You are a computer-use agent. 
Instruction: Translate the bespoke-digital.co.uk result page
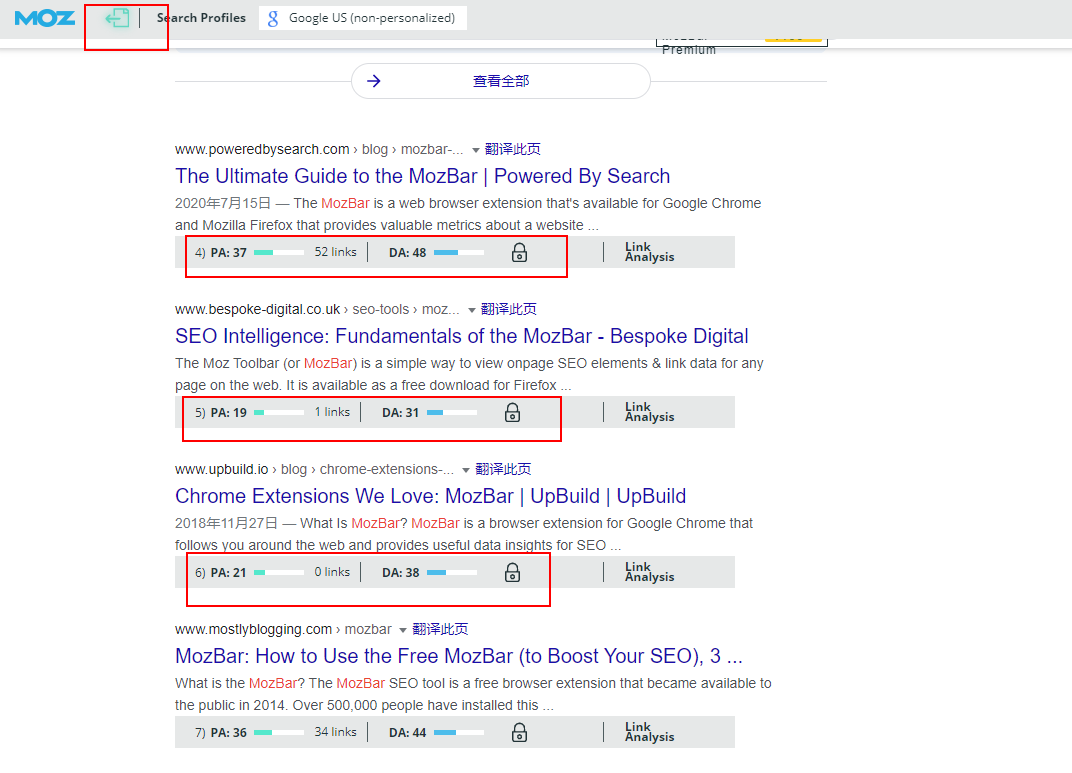tap(509, 309)
